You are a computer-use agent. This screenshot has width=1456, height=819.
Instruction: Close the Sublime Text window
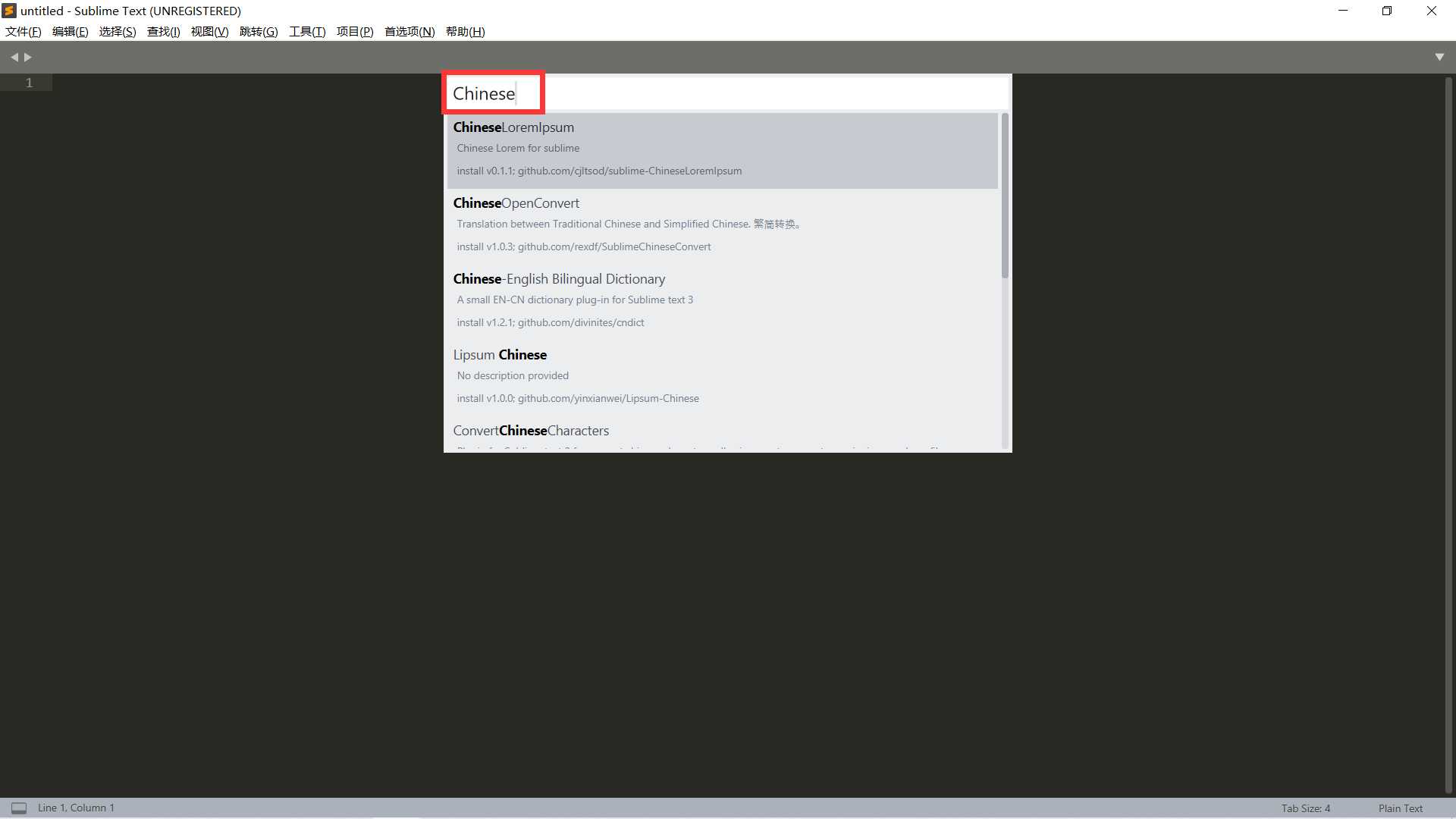coord(1432,11)
